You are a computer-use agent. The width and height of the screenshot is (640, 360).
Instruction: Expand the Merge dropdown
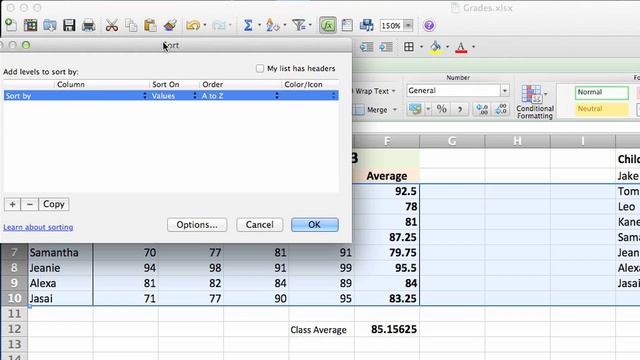(x=395, y=109)
